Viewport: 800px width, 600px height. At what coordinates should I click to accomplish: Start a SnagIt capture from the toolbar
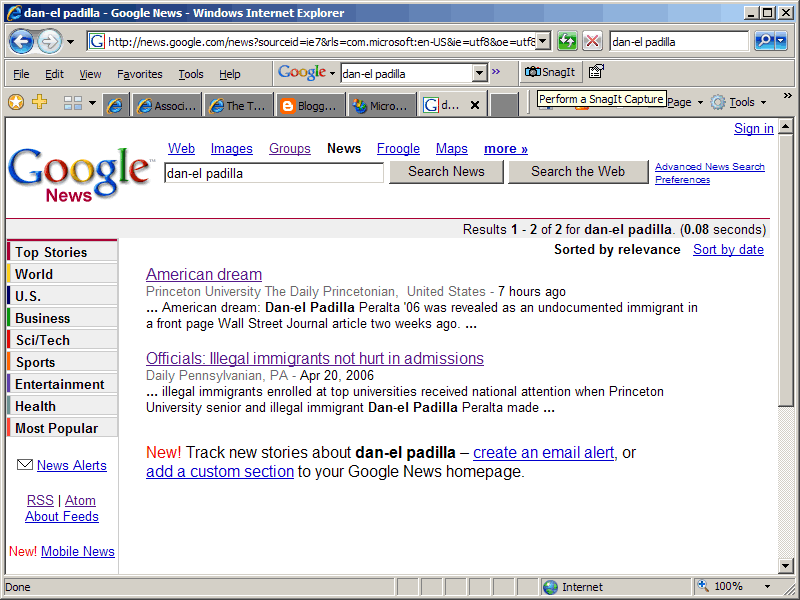pos(550,72)
